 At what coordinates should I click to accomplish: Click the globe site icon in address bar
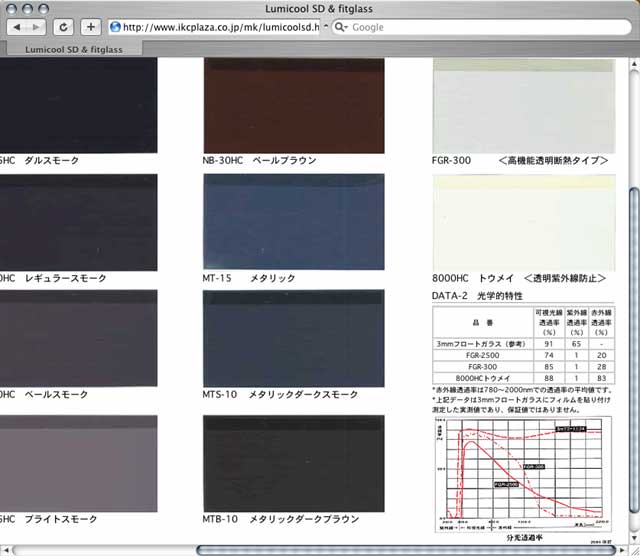tap(116, 27)
